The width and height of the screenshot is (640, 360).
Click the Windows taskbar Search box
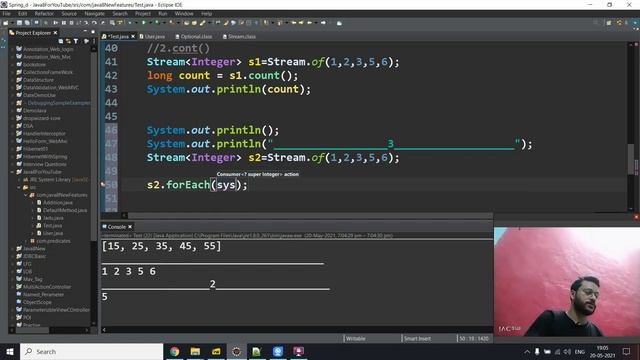pos(91,351)
